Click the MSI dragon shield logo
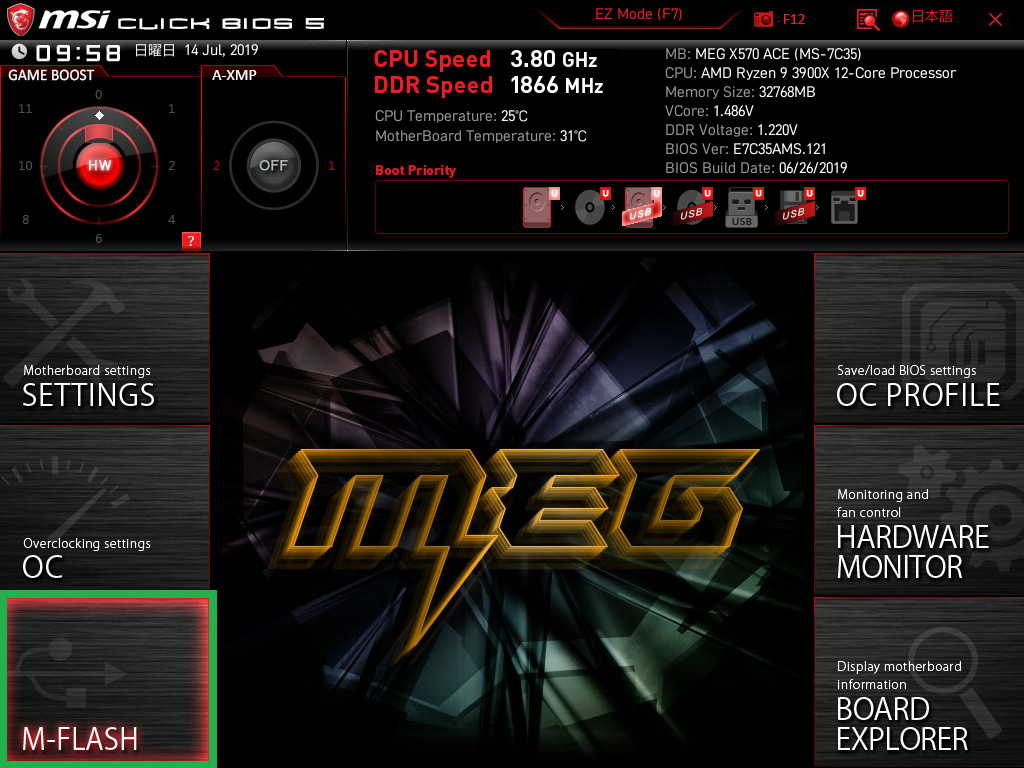 [x=20, y=19]
